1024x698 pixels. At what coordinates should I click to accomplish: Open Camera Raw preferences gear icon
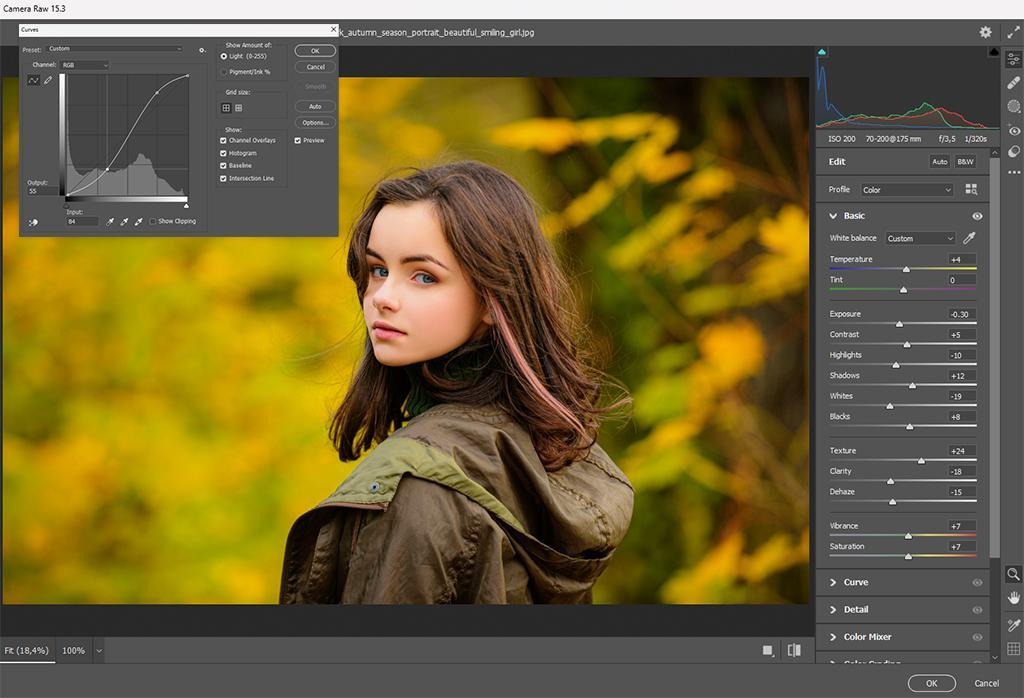pos(985,32)
